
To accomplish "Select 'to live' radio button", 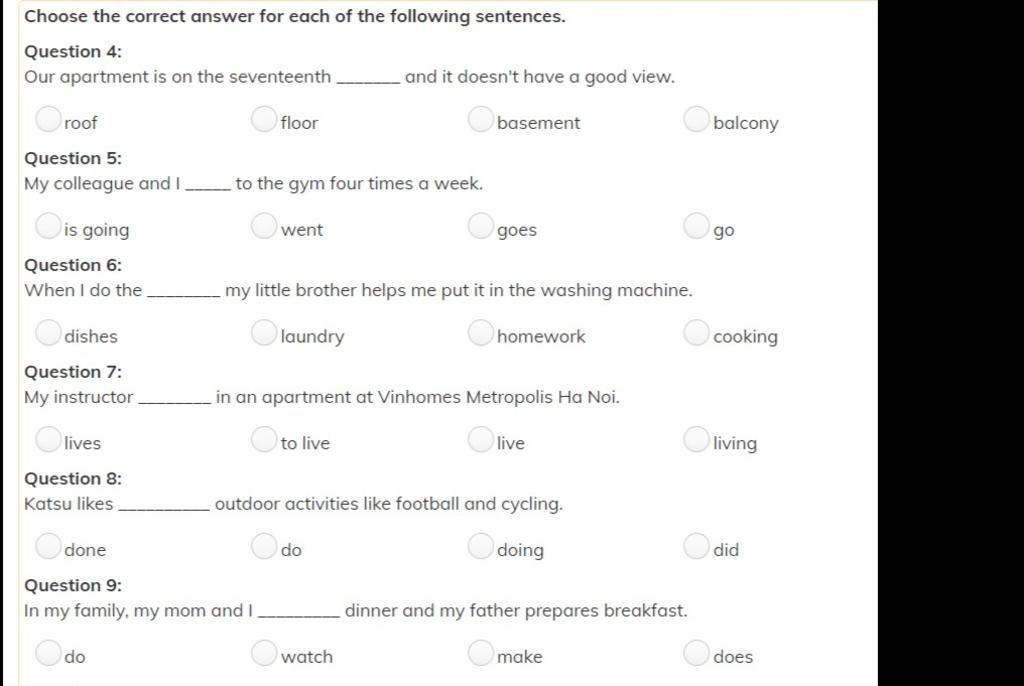I will point(264,439).
